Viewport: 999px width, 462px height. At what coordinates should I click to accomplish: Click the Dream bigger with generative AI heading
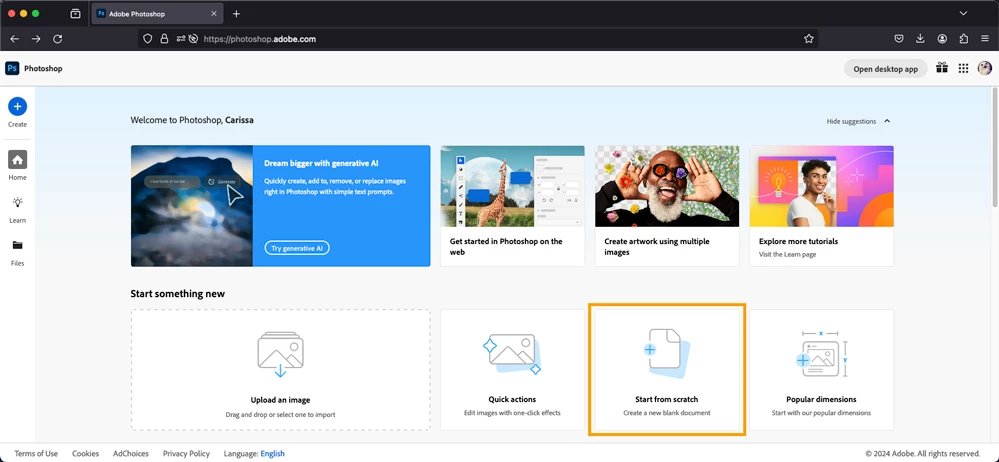pyautogui.click(x=319, y=163)
